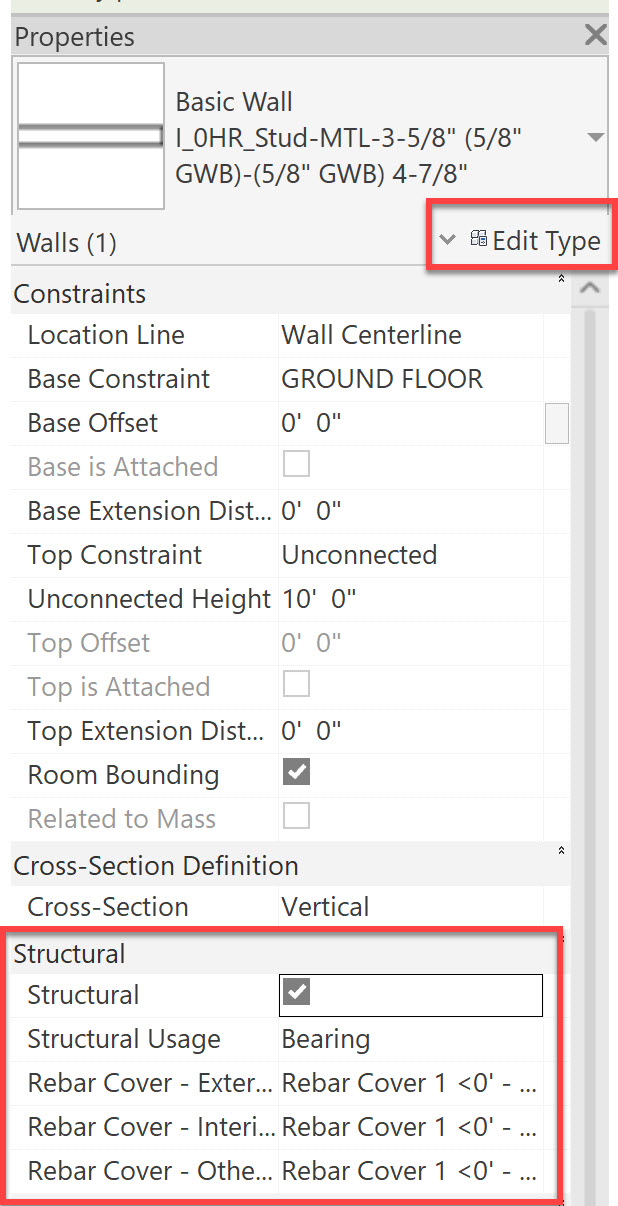Click the Top is Attached checkbox

pyautogui.click(x=297, y=684)
